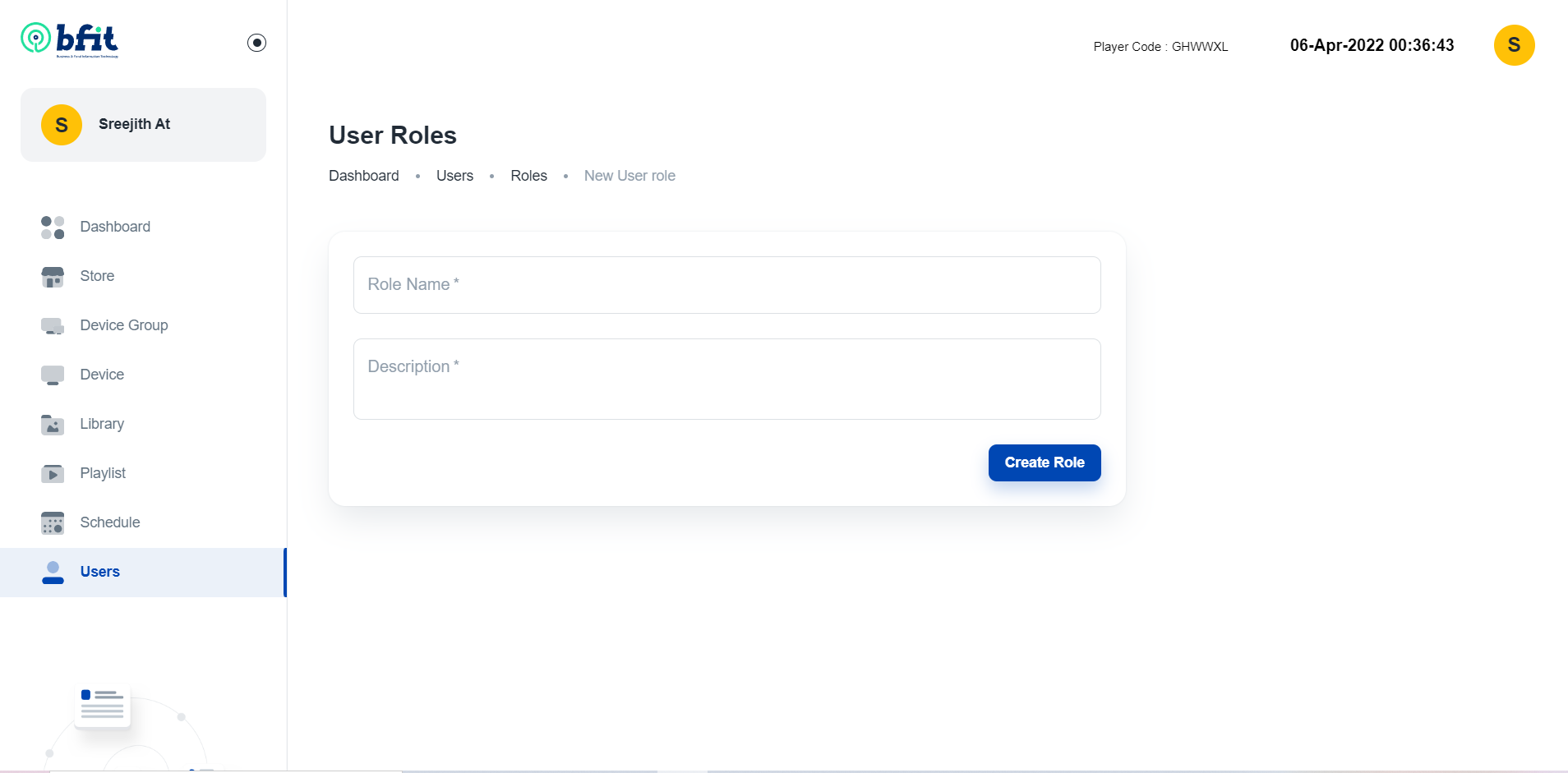Image resolution: width=1568 pixels, height=773 pixels.
Task: Click the Create Role button
Action: pyautogui.click(x=1045, y=462)
